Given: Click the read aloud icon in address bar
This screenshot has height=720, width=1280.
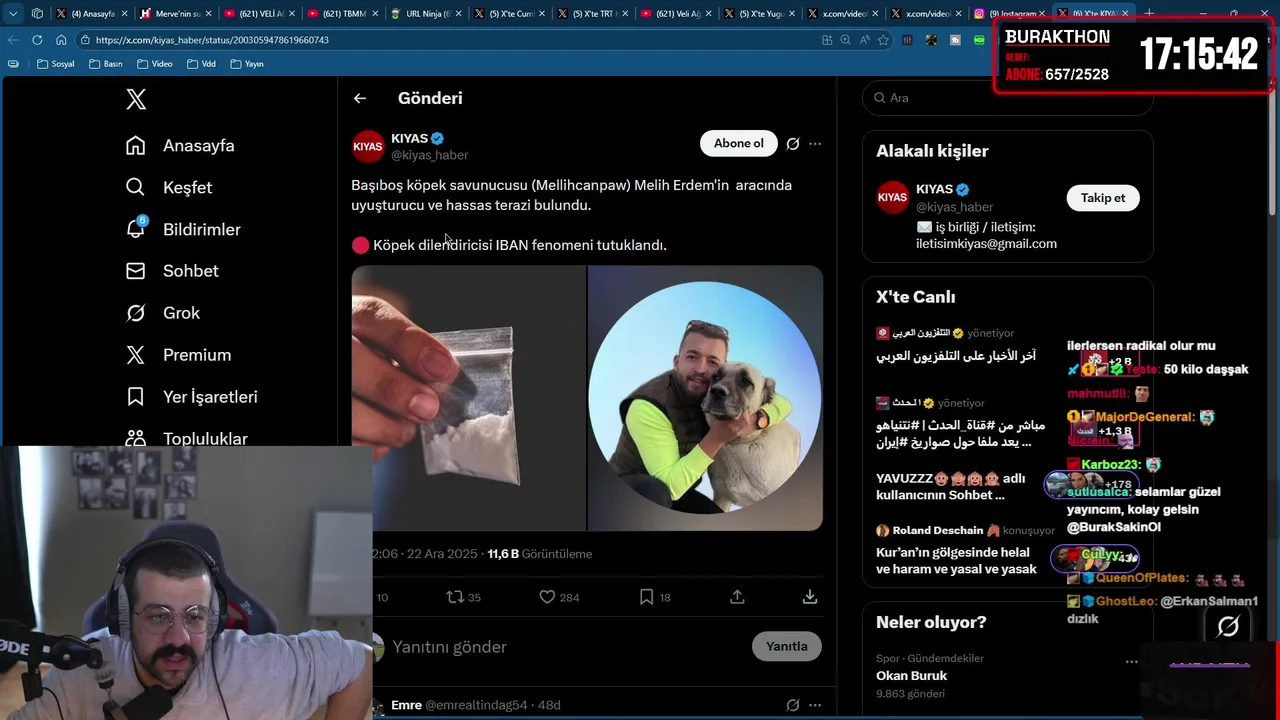Looking at the screenshot, I should coord(864,40).
